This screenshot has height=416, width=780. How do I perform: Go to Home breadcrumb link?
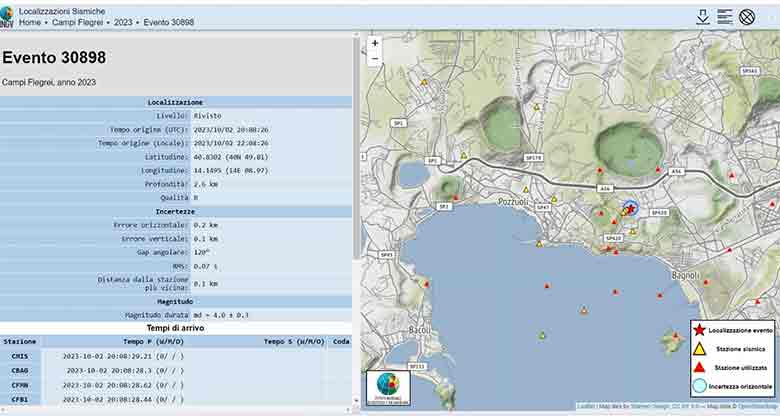30,22
